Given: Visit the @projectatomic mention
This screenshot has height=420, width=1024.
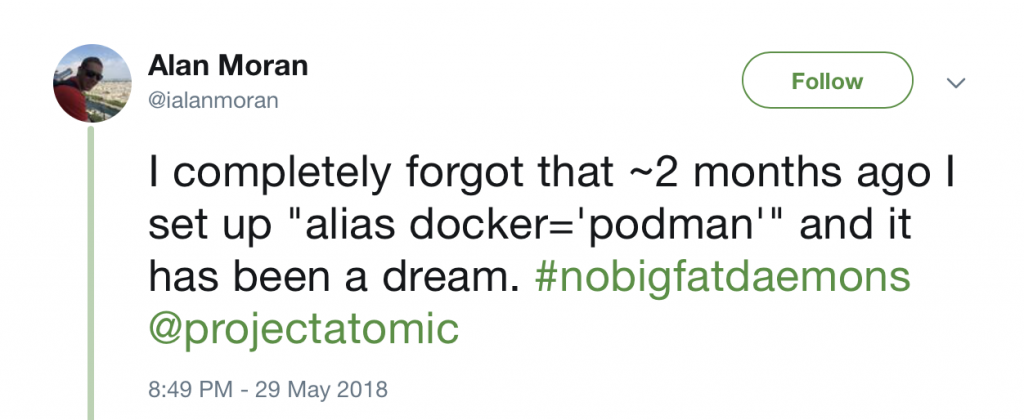Looking at the screenshot, I should [x=302, y=327].
